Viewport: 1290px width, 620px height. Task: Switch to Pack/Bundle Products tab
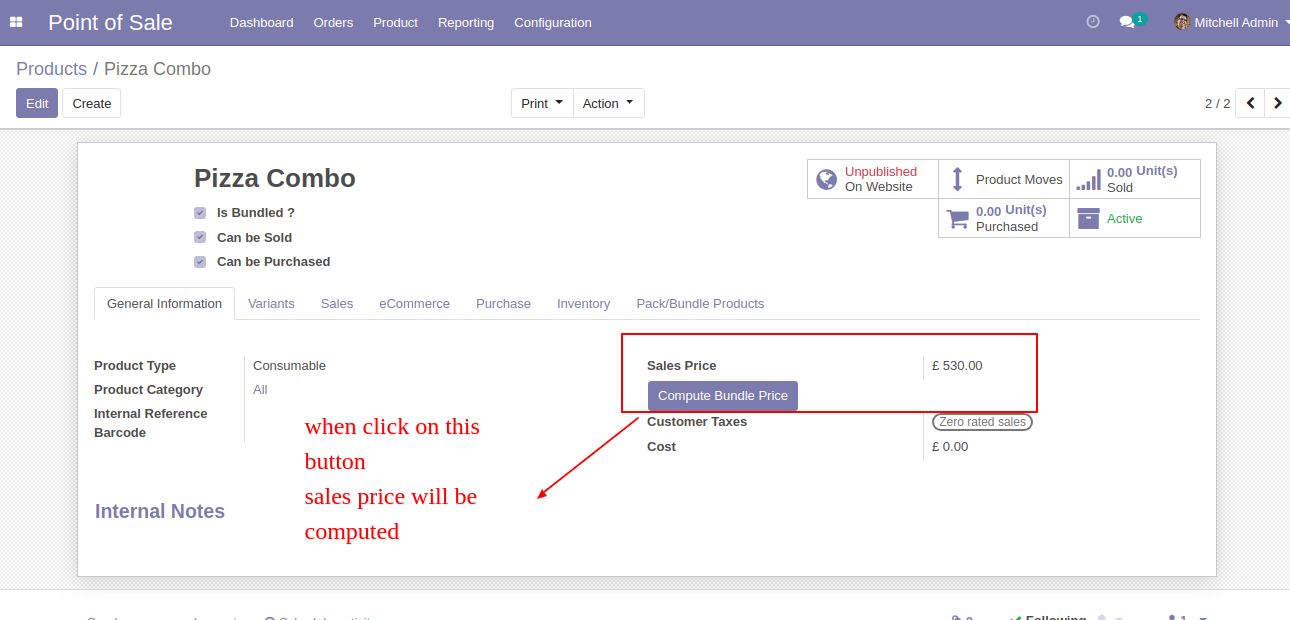pos(700,303)
